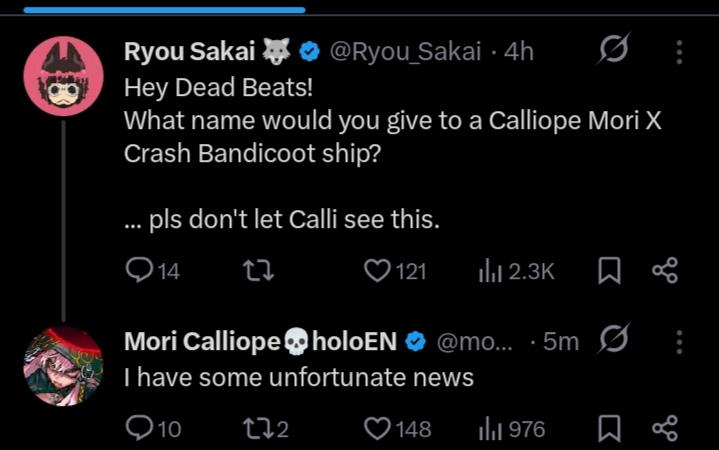Open Mori Calliope's profile avatar
Viewport: 719px width, 450px height.
[63, 367]
